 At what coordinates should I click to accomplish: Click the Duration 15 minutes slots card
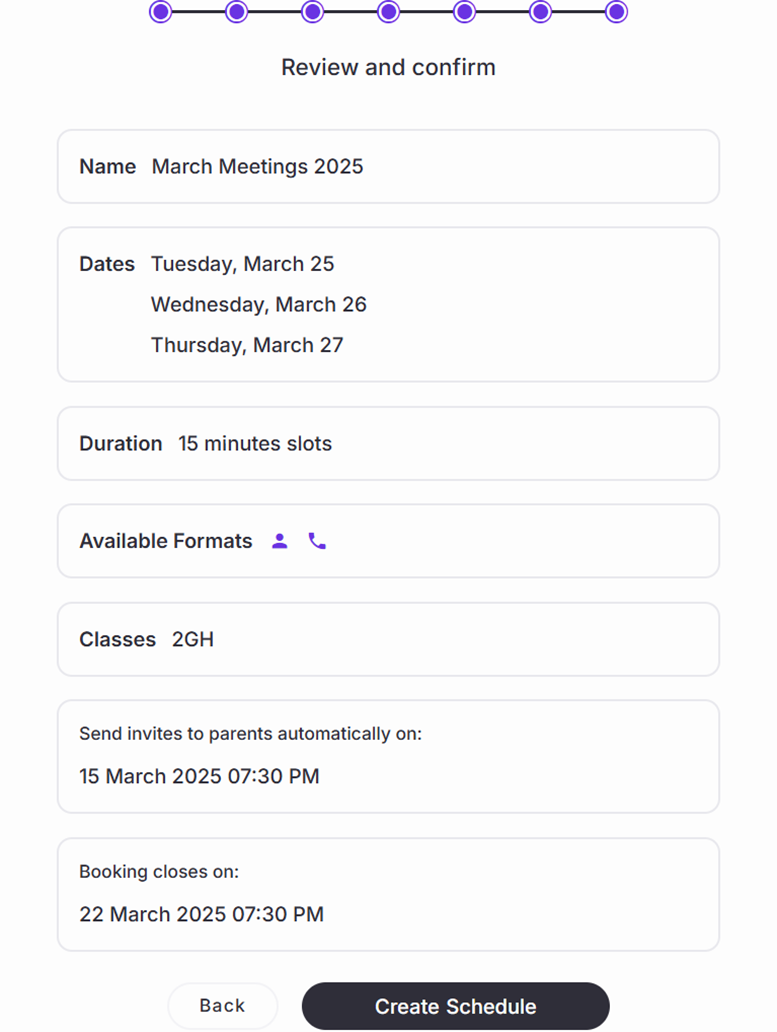point(388,443)
